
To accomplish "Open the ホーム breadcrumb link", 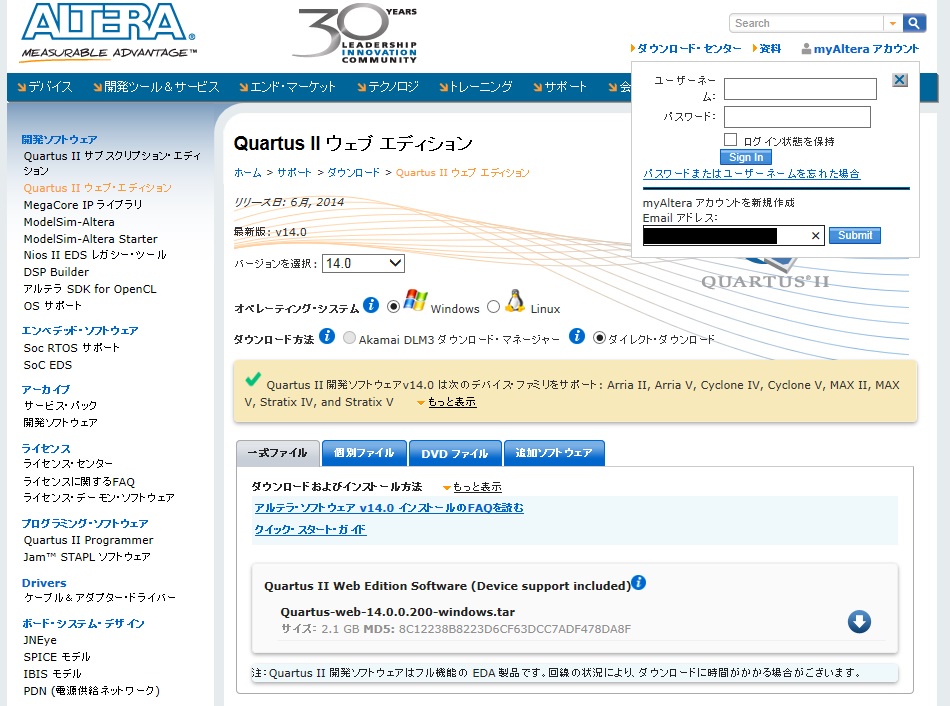I will (x=248, y=173).
